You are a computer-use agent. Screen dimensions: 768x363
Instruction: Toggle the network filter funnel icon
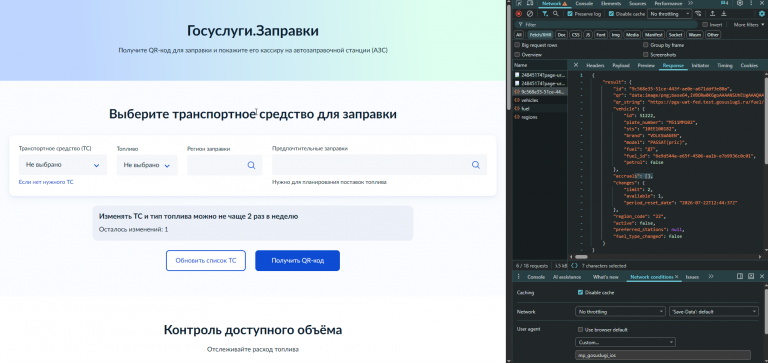pyautogui.click(x=545, y=14)
